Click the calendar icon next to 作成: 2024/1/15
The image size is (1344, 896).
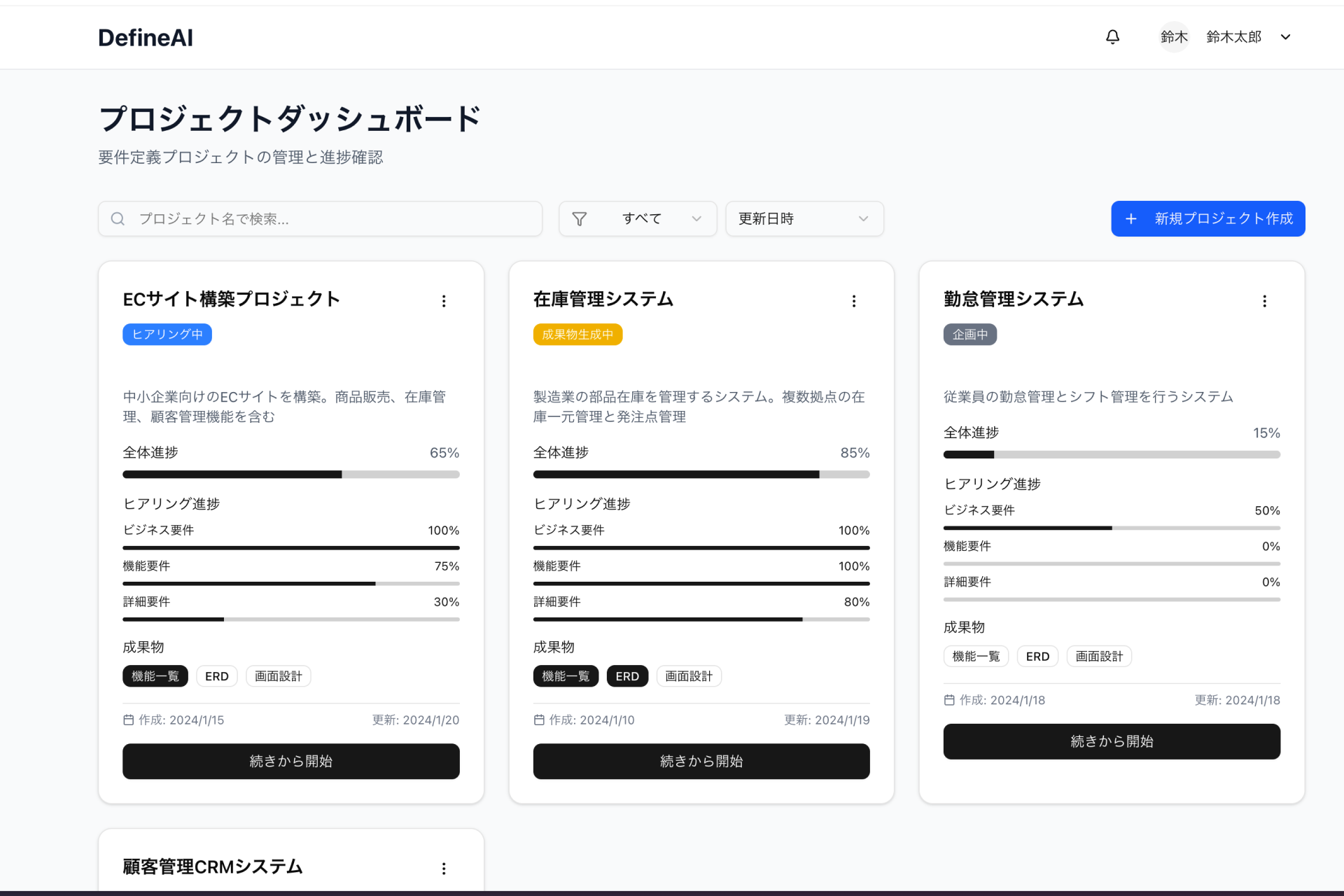[129, 720]
